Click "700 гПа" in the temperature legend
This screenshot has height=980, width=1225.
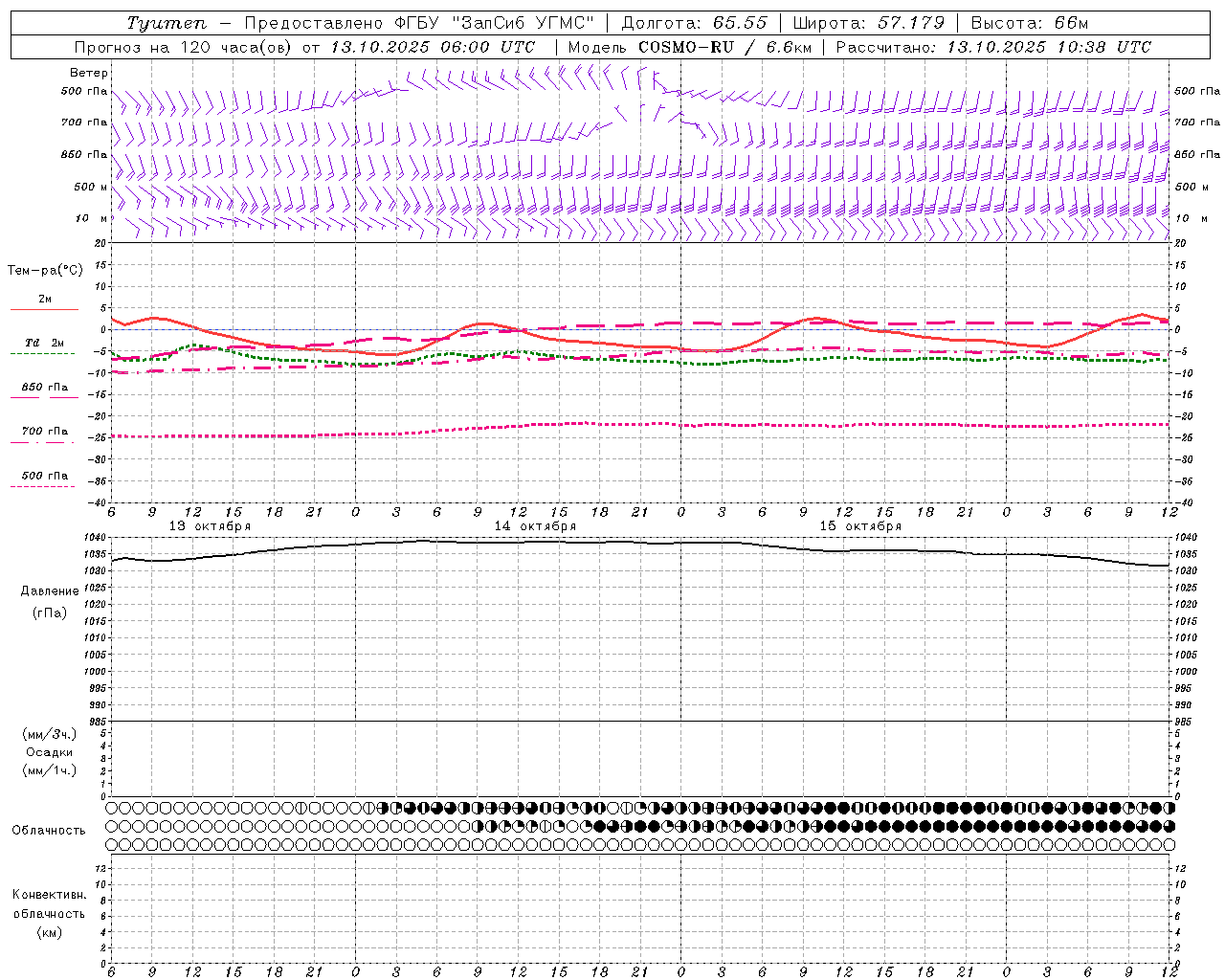[x=45, y=432]
